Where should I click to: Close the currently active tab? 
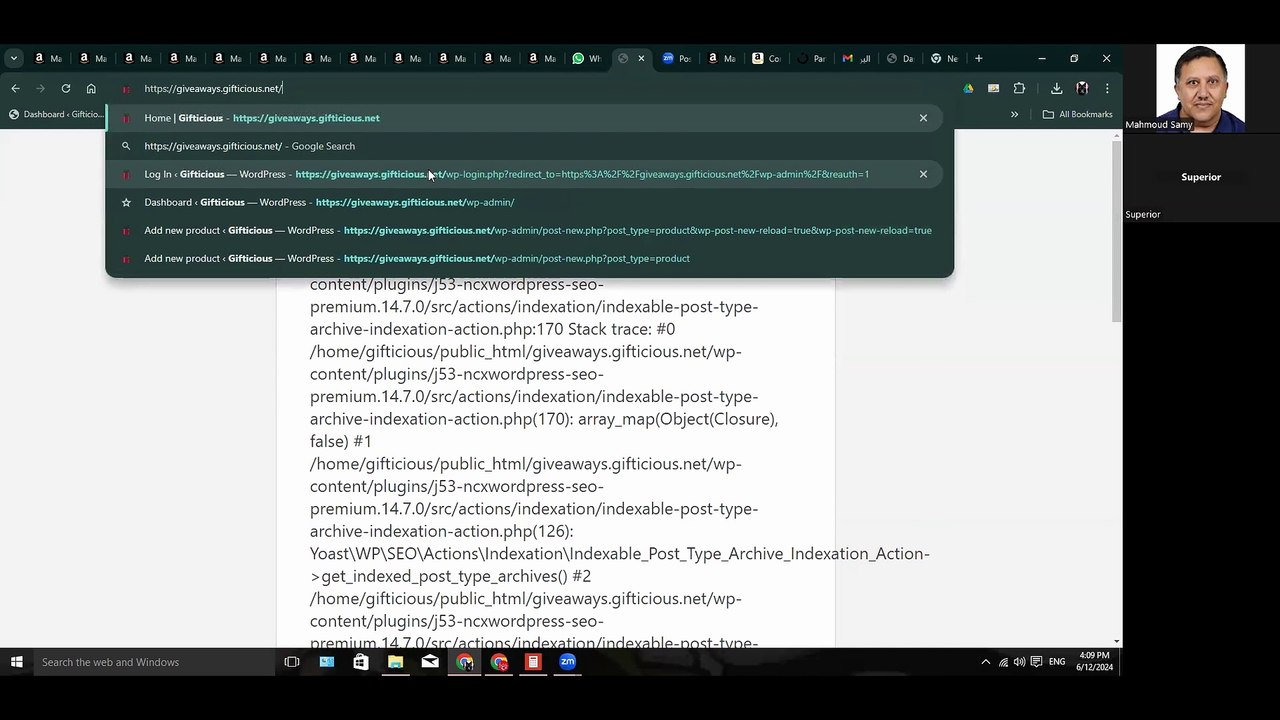[641, 58]
